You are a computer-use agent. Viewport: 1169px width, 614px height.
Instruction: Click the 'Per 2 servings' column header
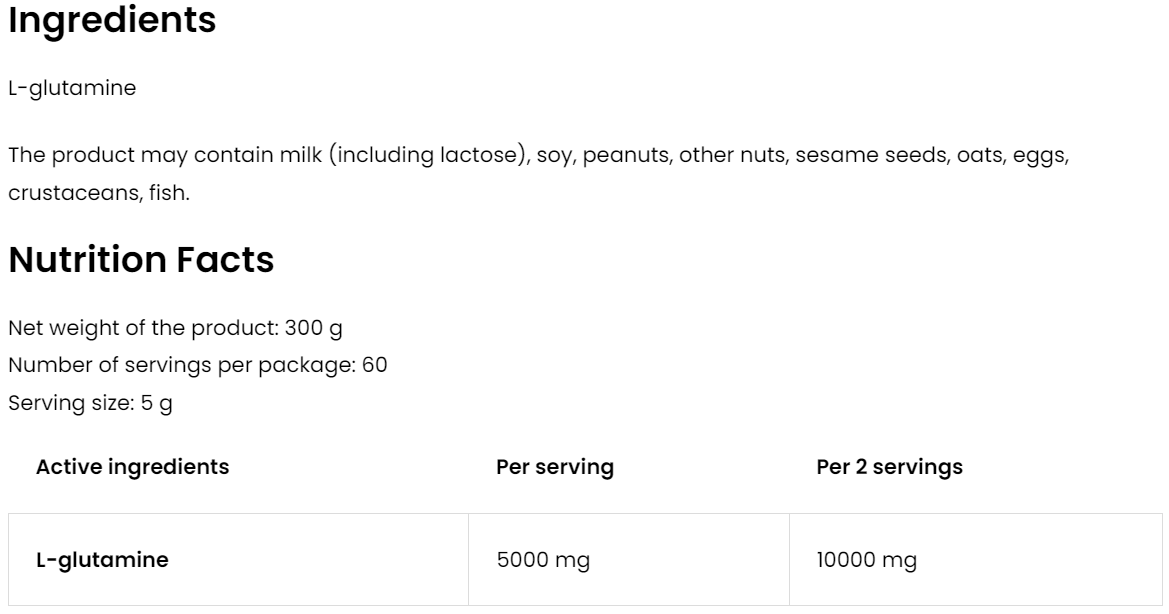point(889,467)
